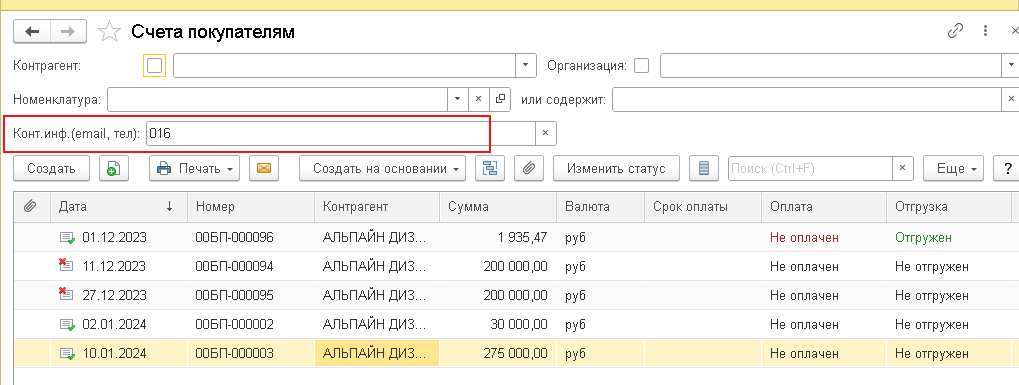The height and width of the screenshot is (385, 1019).
Task: Click the posted document icon for 01.12.2023
Action: (x=67, y=238)
